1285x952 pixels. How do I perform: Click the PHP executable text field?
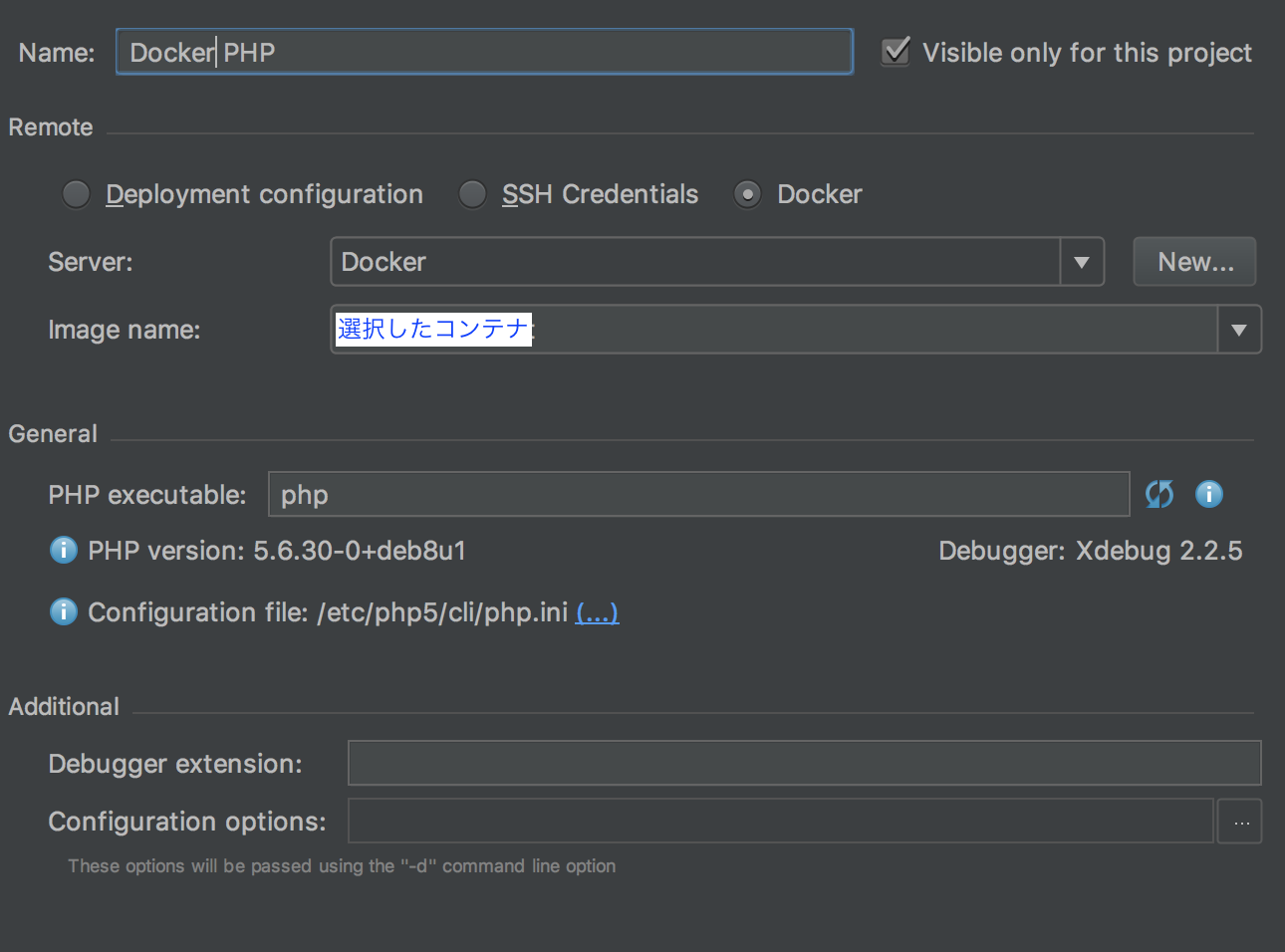697,494
